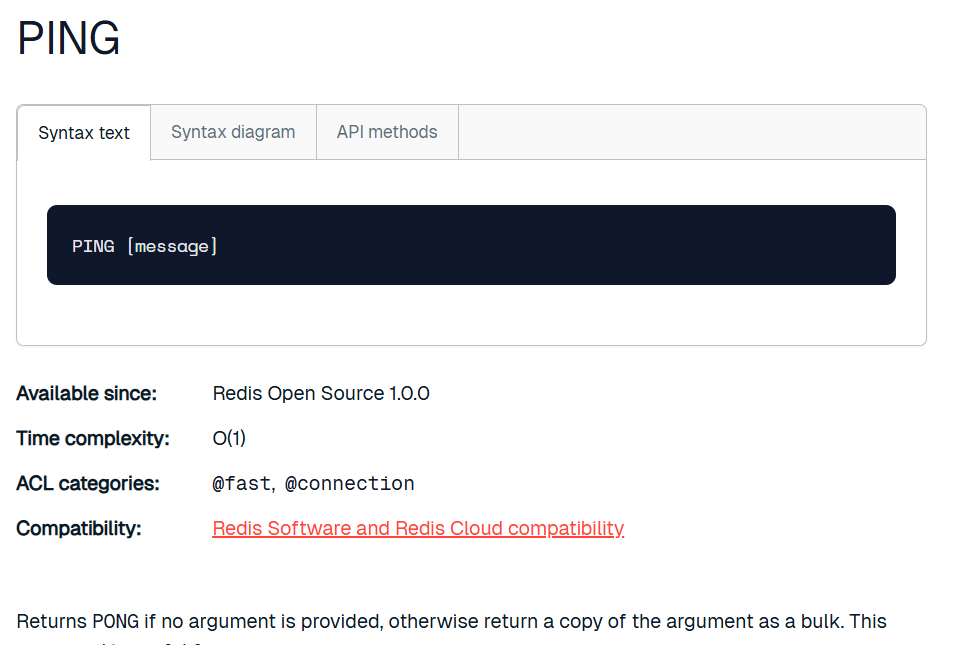Click the @connection ACL category

(x=350, y=484)
